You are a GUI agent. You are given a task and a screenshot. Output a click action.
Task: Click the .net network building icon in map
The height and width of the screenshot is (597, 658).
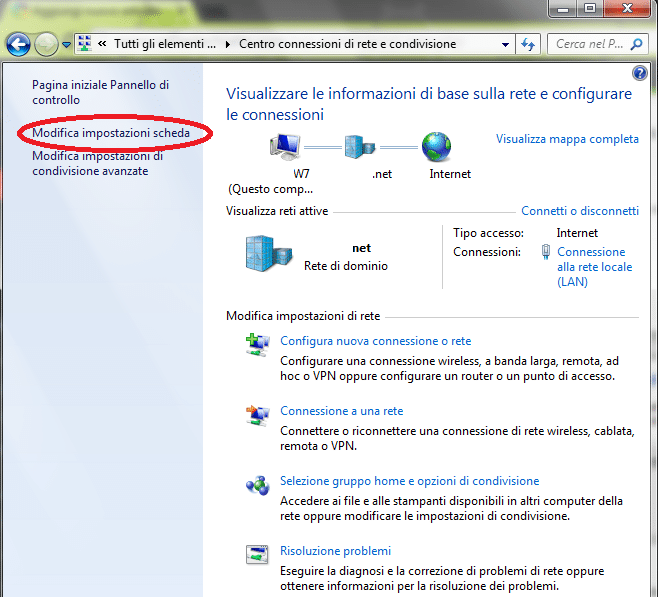360,147
